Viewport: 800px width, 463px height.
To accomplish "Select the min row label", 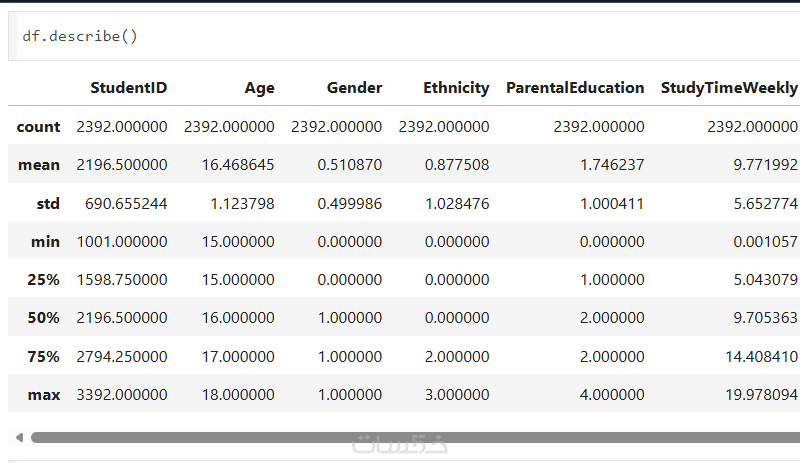I will click(45, 241).
